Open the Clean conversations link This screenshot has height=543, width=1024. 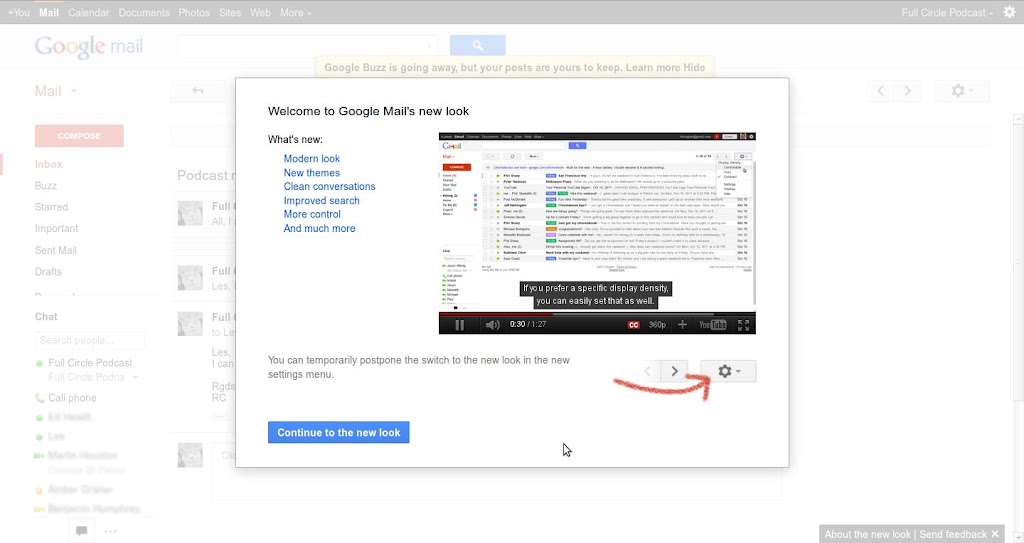click(329, 186)
